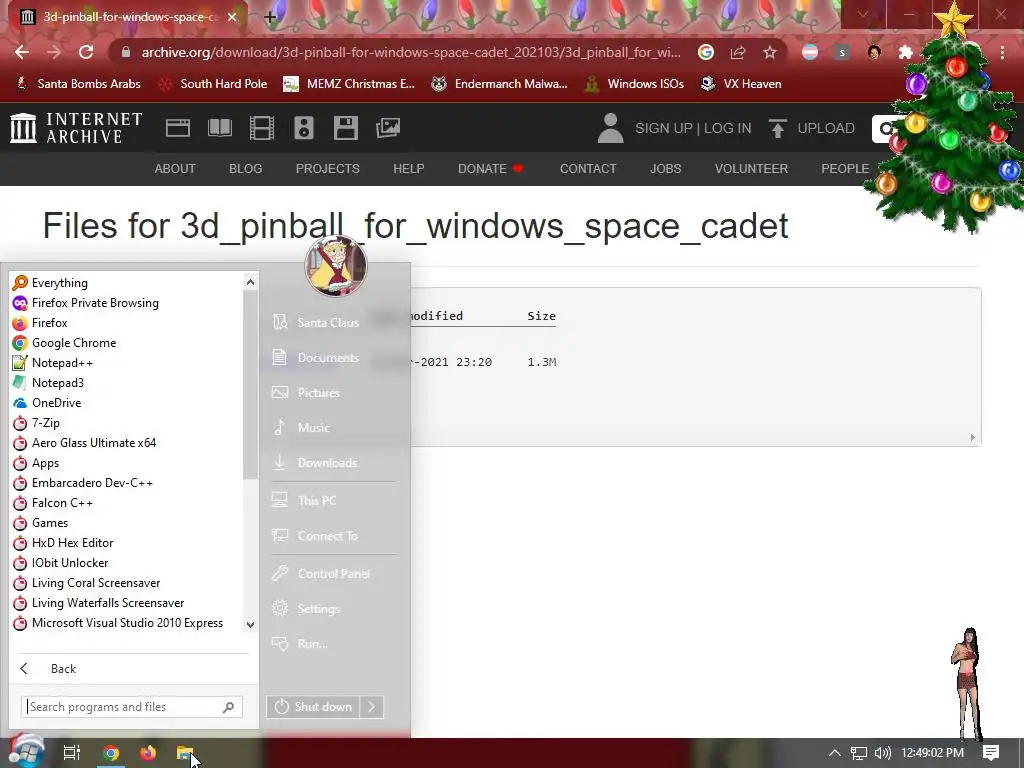The image size is (1024, 768).
Task: Open the volume control in system tray
Action: coord(883,753)
